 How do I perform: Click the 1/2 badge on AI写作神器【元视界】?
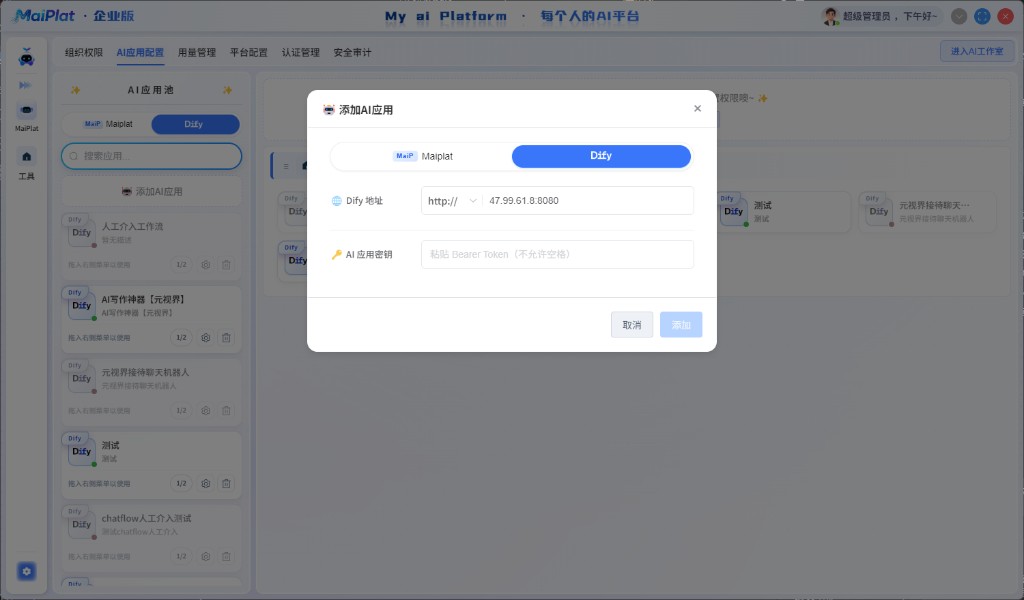coord(182,338)
